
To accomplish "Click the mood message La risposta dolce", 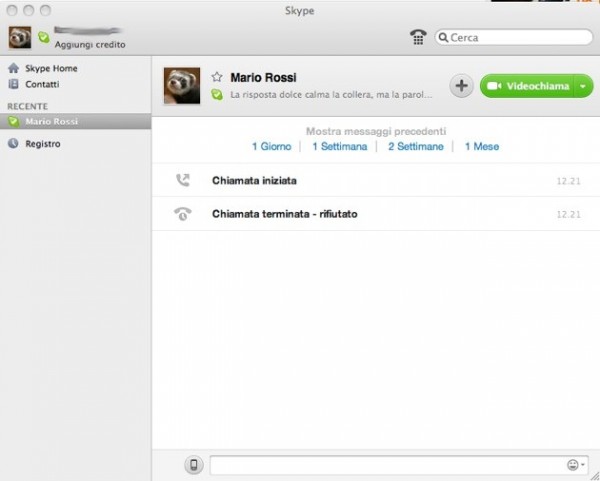I will point(331,95).
